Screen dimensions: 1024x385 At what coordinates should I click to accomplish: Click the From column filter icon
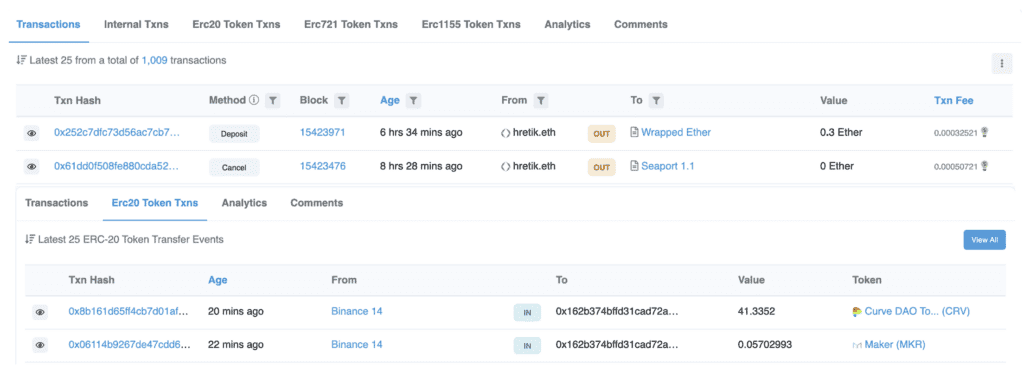(540, 100)
